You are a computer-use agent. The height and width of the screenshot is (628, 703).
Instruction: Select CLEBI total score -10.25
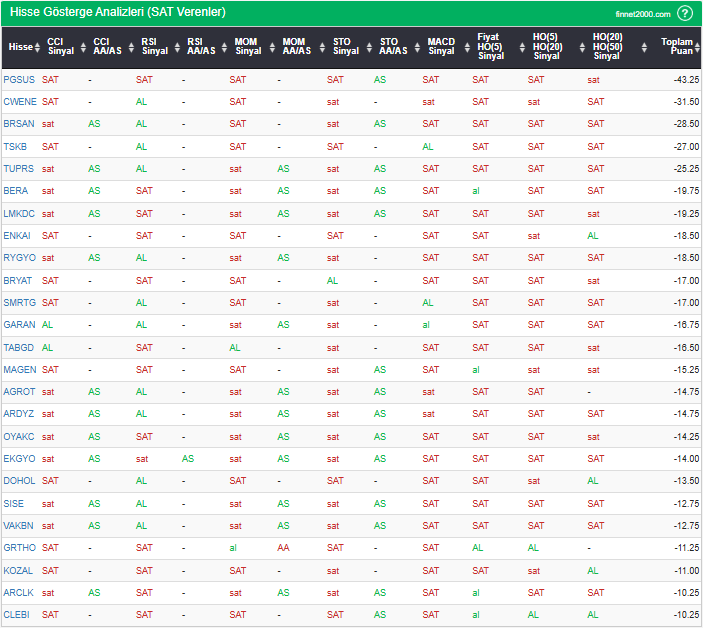686,615
